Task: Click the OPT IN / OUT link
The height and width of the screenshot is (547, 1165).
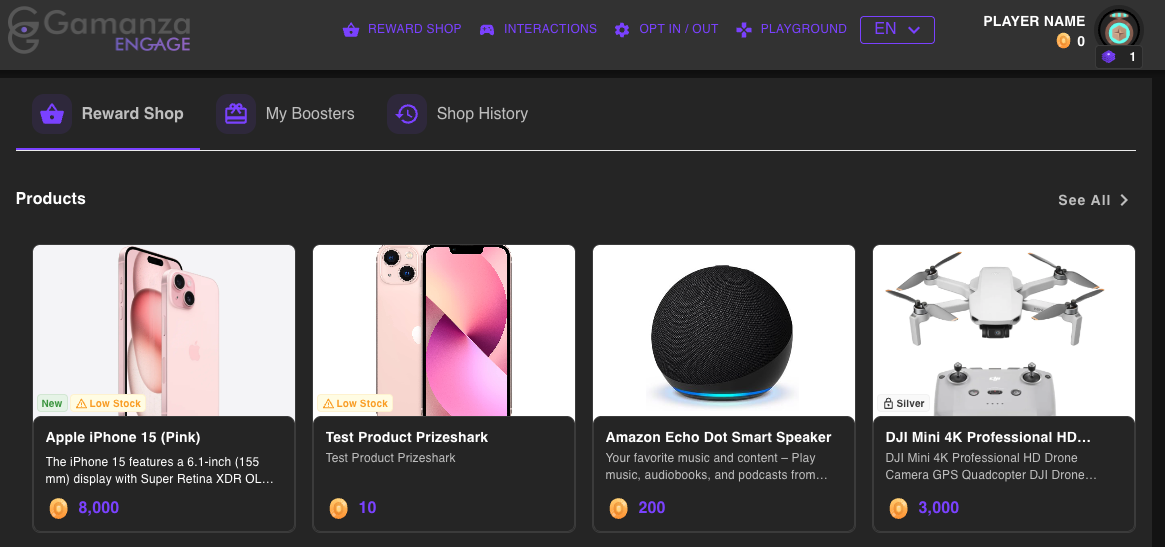Action: coord(678,30)
